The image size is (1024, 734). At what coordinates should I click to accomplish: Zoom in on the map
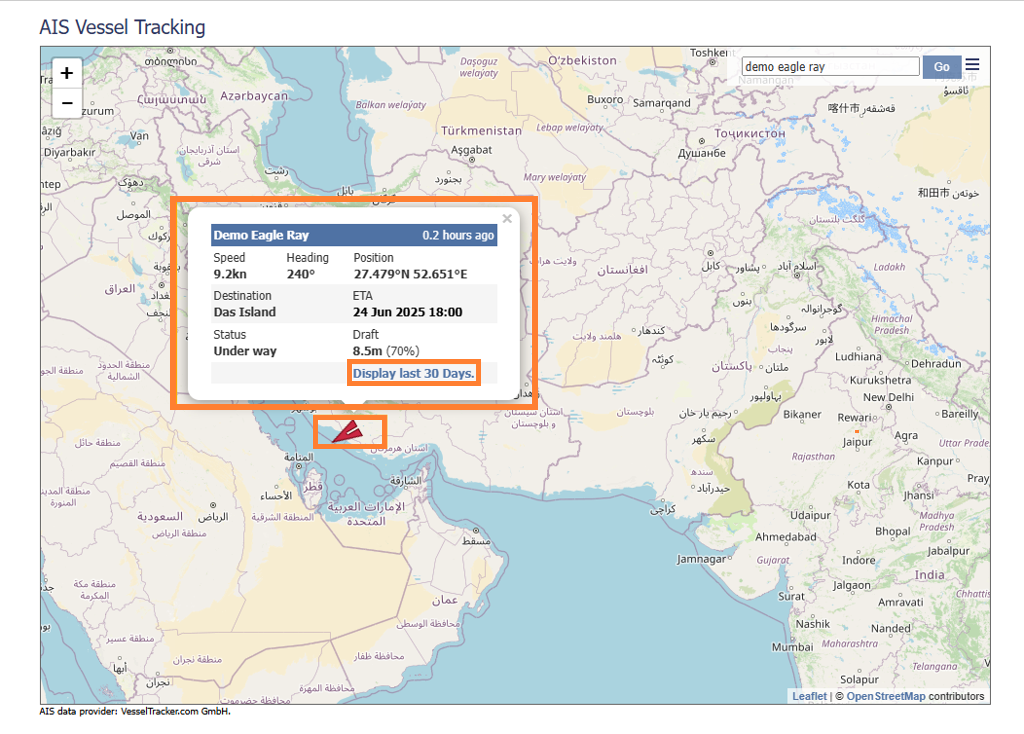67,73
